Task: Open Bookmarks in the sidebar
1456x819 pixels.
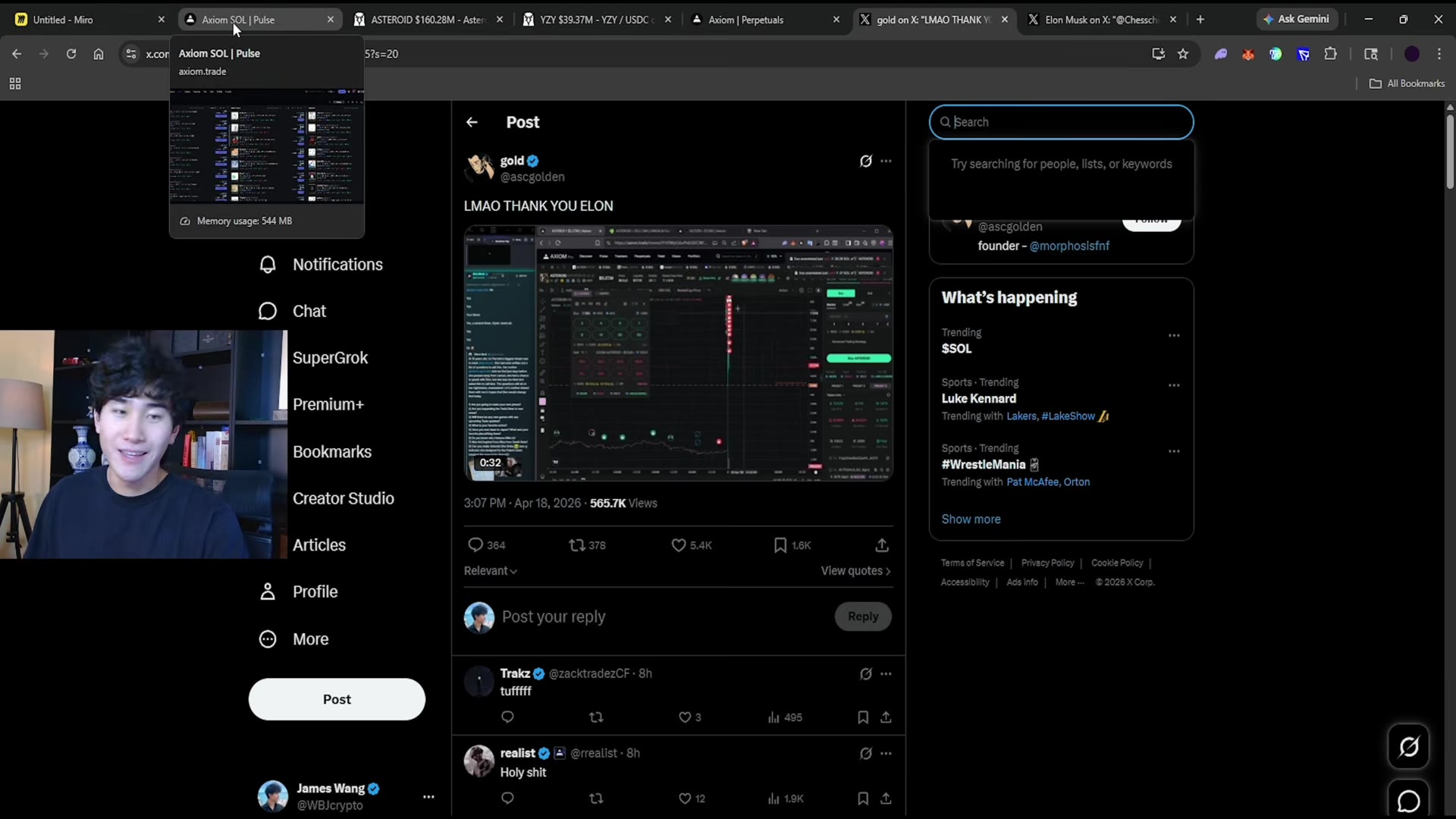Action: click(332, 452)
